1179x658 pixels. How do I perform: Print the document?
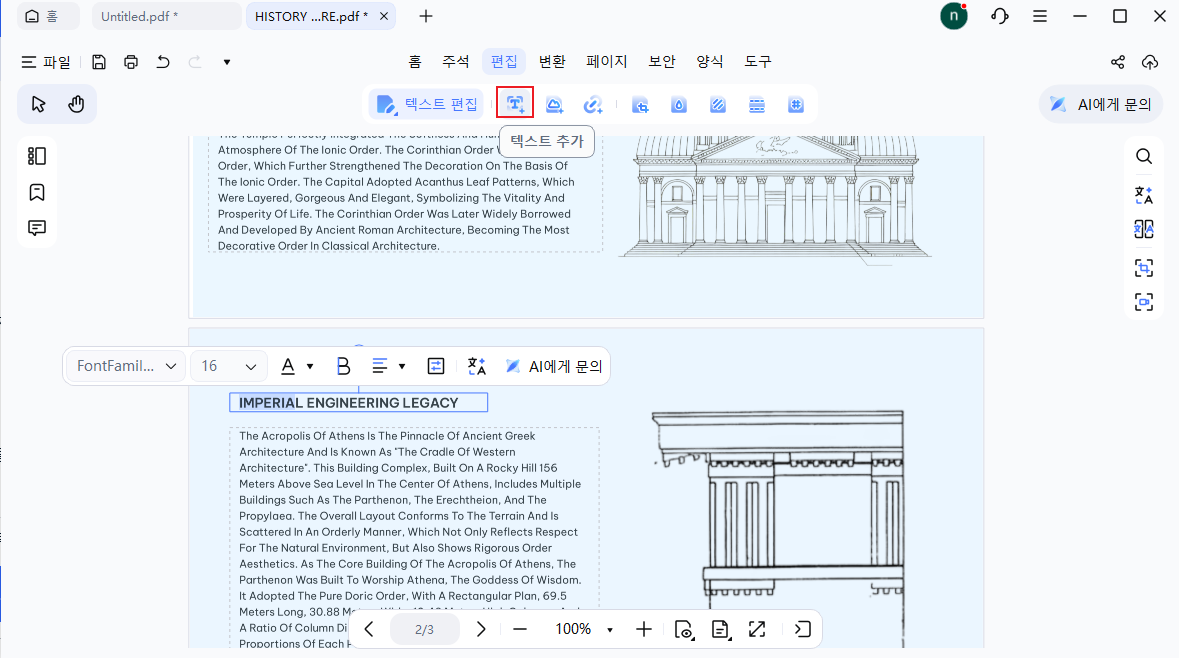pyautogui.click(x=131, y=62)
